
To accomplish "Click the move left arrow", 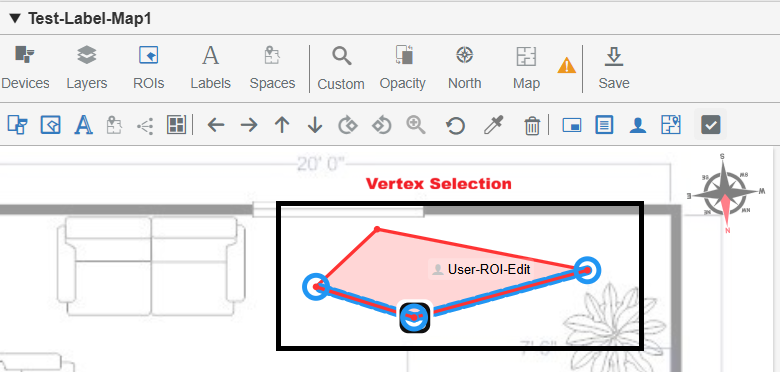I will click(x=216, y=125).
